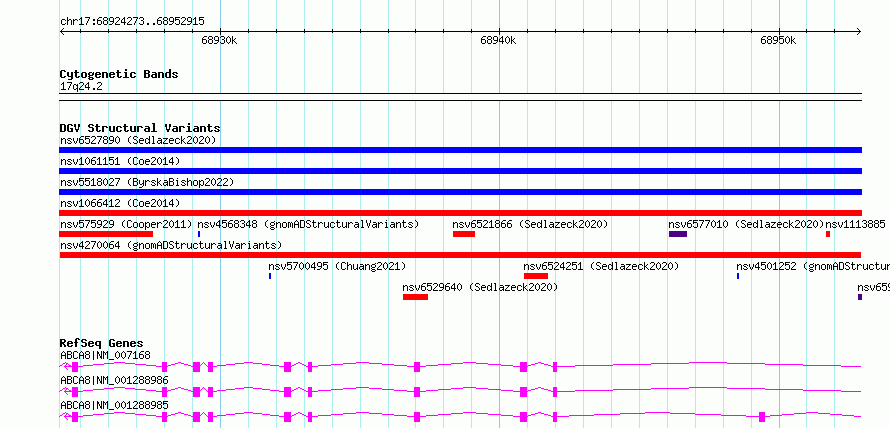Image resolution: width=890 pixels, height=428 pixels.
Task: Click the nsv6577010 (Sedlazeck2020) label
Action: (746, 224)
